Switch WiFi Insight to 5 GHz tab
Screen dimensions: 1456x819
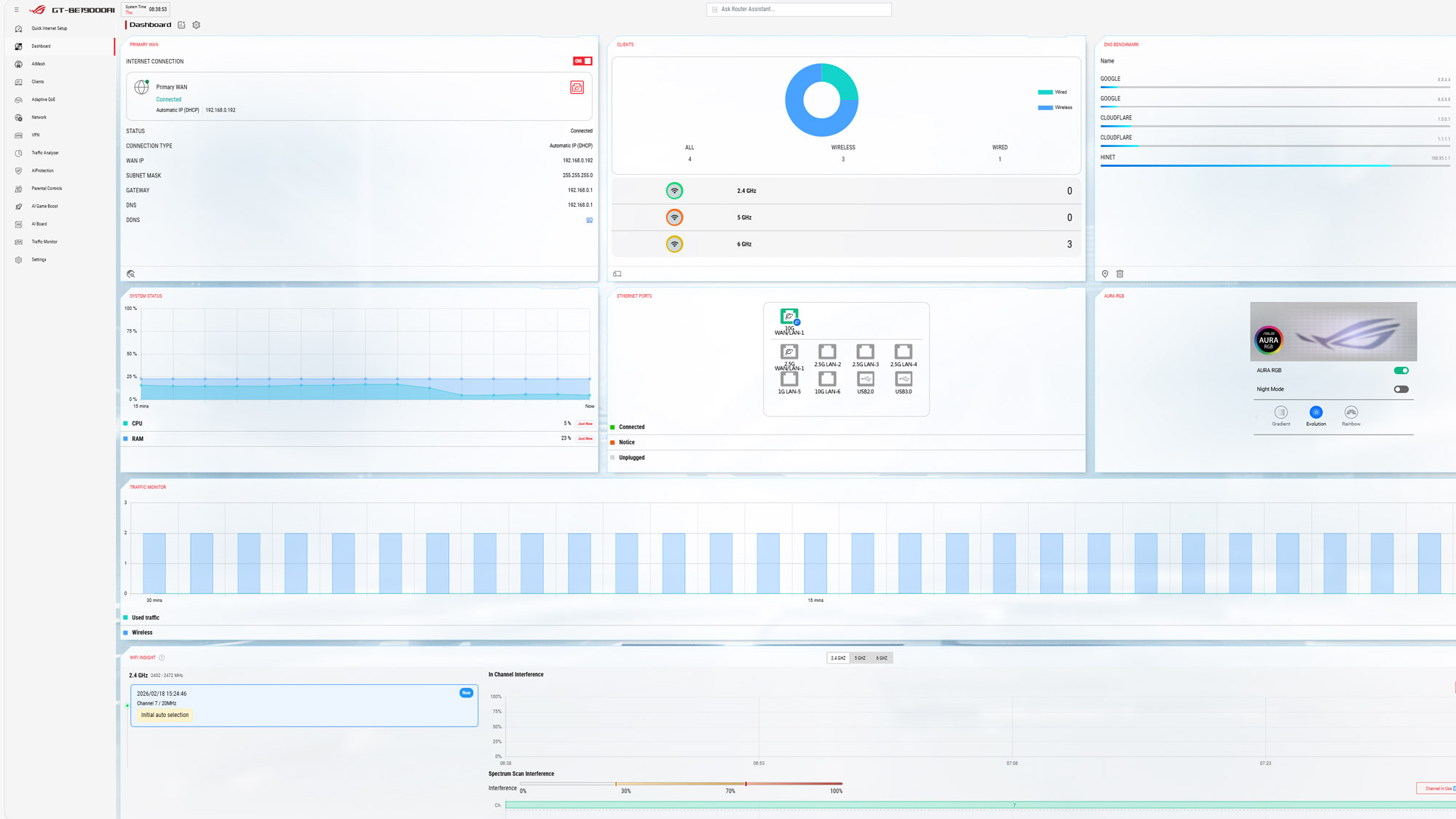click(860, 658)
